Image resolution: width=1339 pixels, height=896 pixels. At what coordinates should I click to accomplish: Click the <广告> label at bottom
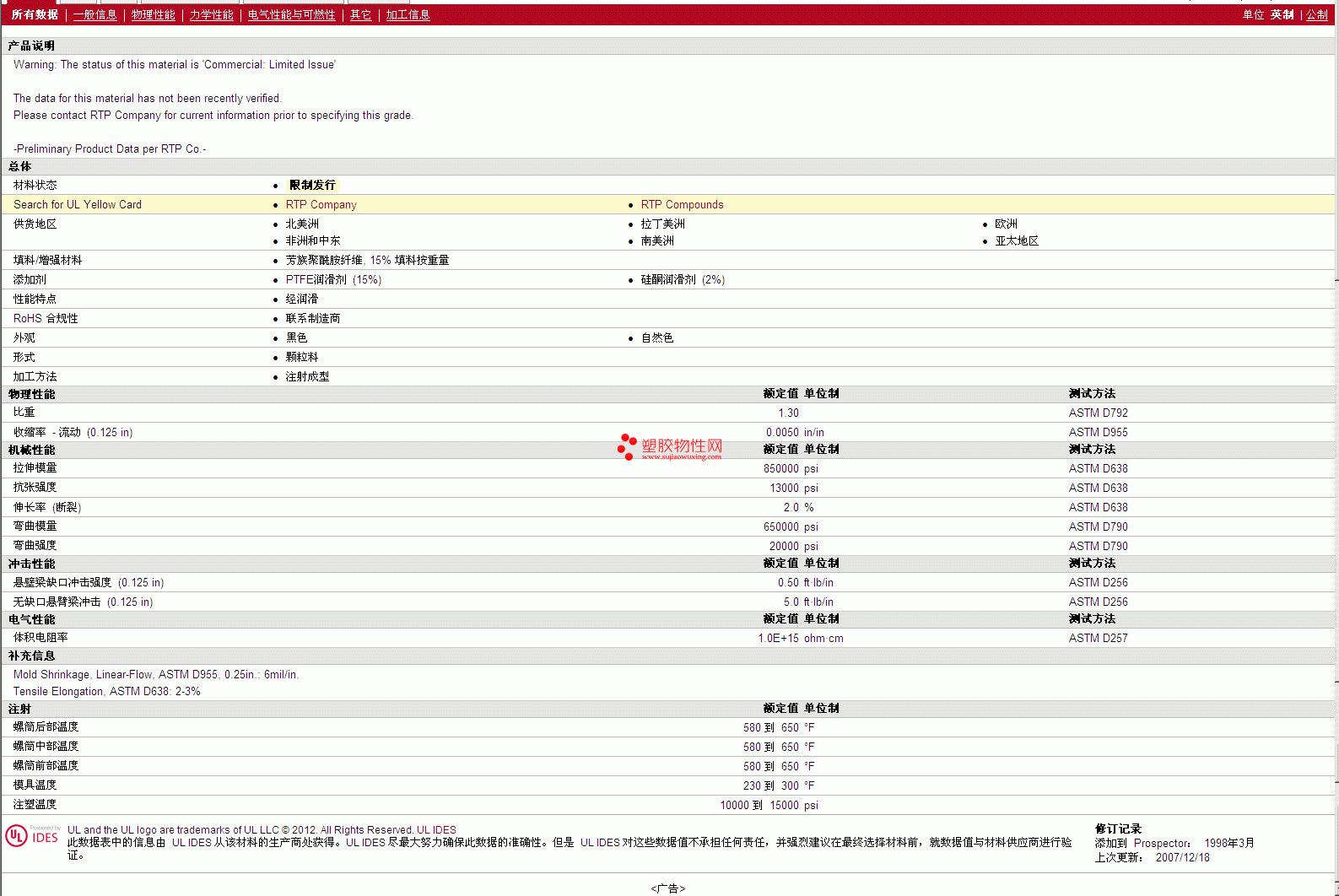coord(668,888)
